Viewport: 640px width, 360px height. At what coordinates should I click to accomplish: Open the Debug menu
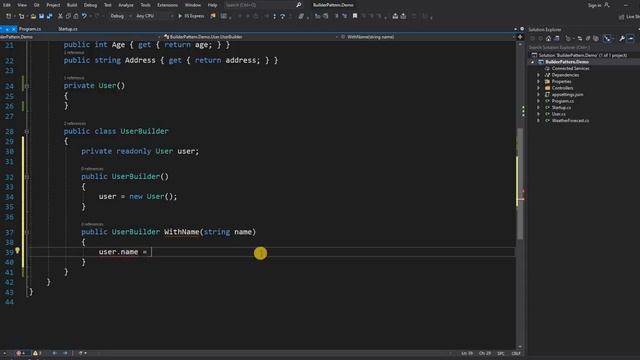[90, 5]
